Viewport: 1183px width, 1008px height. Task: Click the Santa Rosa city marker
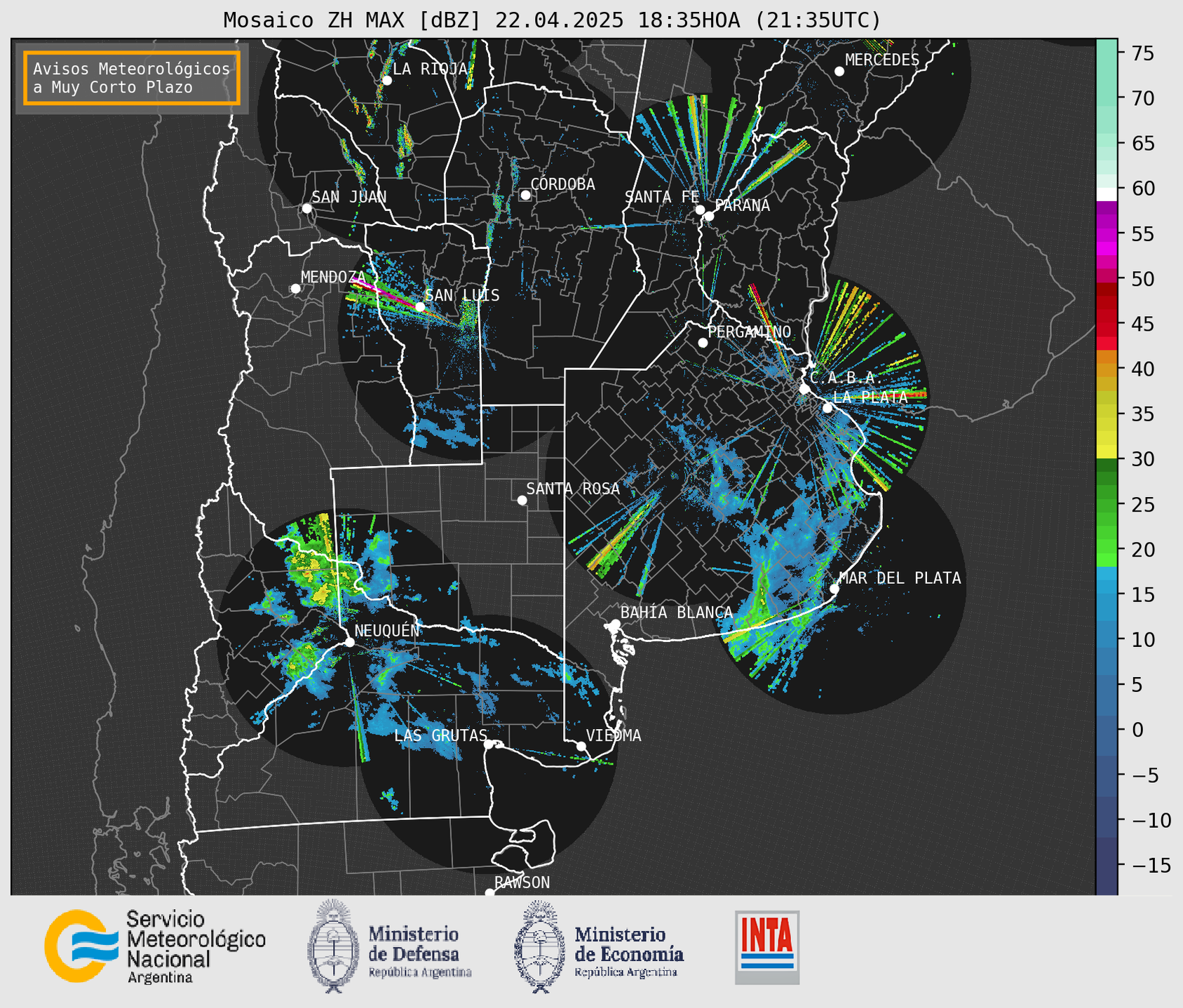pos(522,500)
